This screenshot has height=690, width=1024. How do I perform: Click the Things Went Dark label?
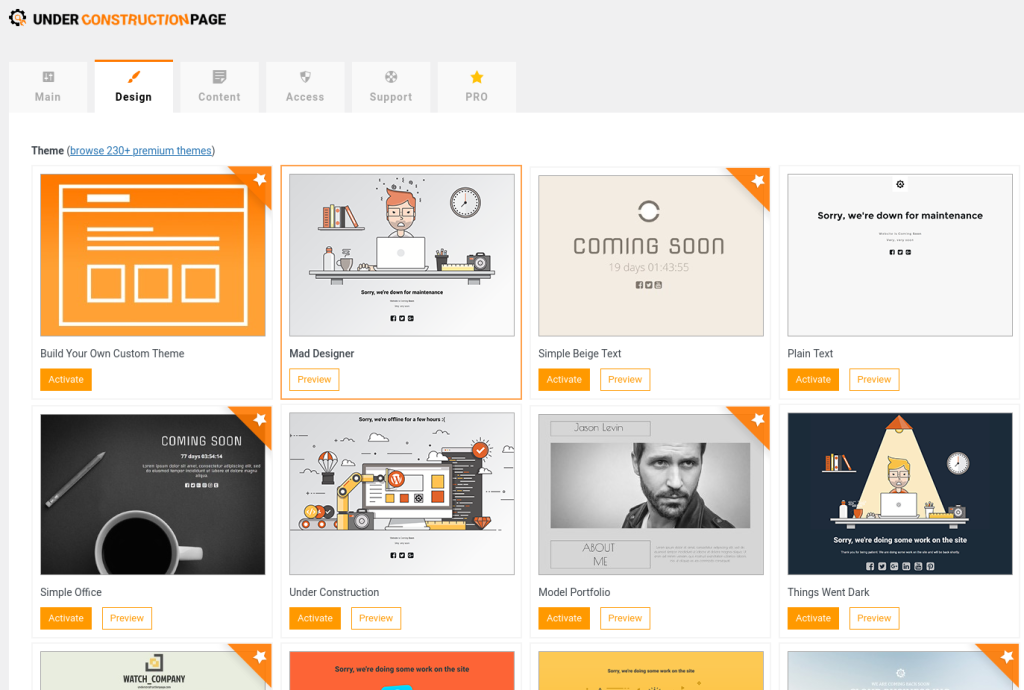[x=828, y=593]
